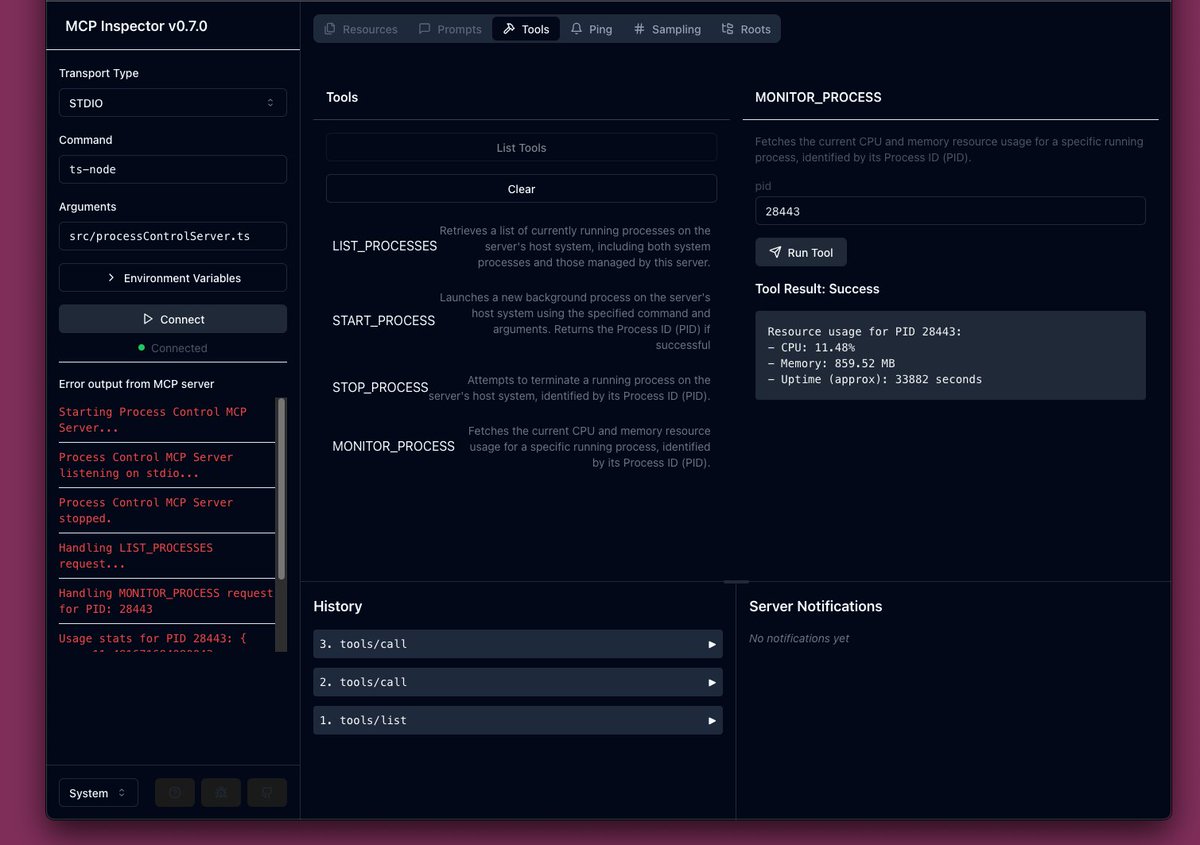1200x845 pixels.
Task: Click the paper-plane icon on Run Tool
Action: (x=775, y=252)
